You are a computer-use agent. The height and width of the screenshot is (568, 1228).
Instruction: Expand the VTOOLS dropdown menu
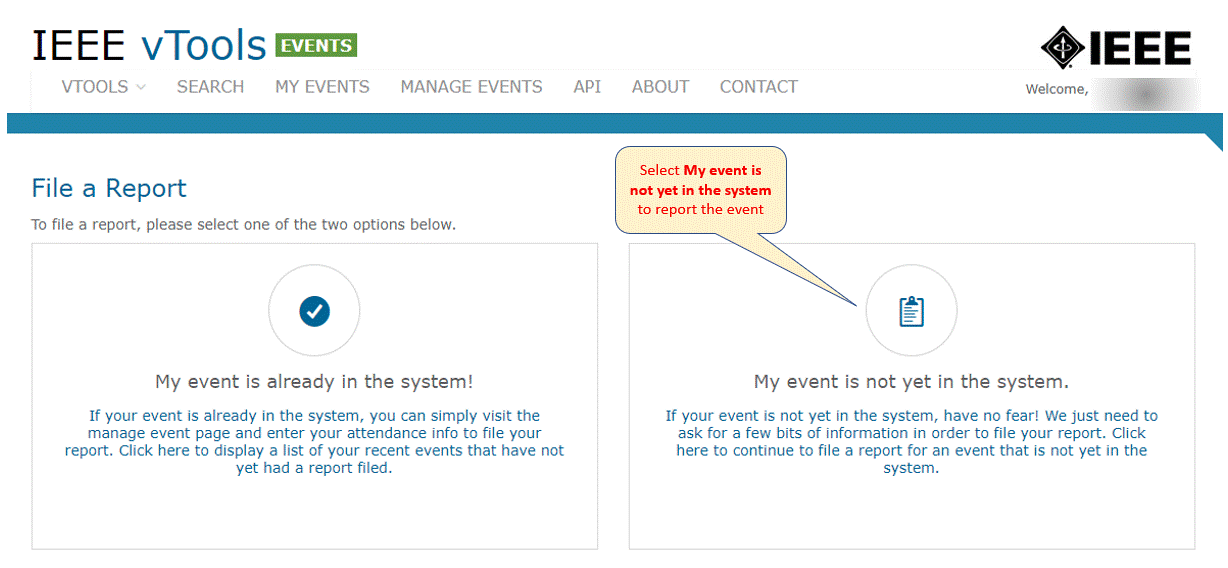click(x=104, y=87)
